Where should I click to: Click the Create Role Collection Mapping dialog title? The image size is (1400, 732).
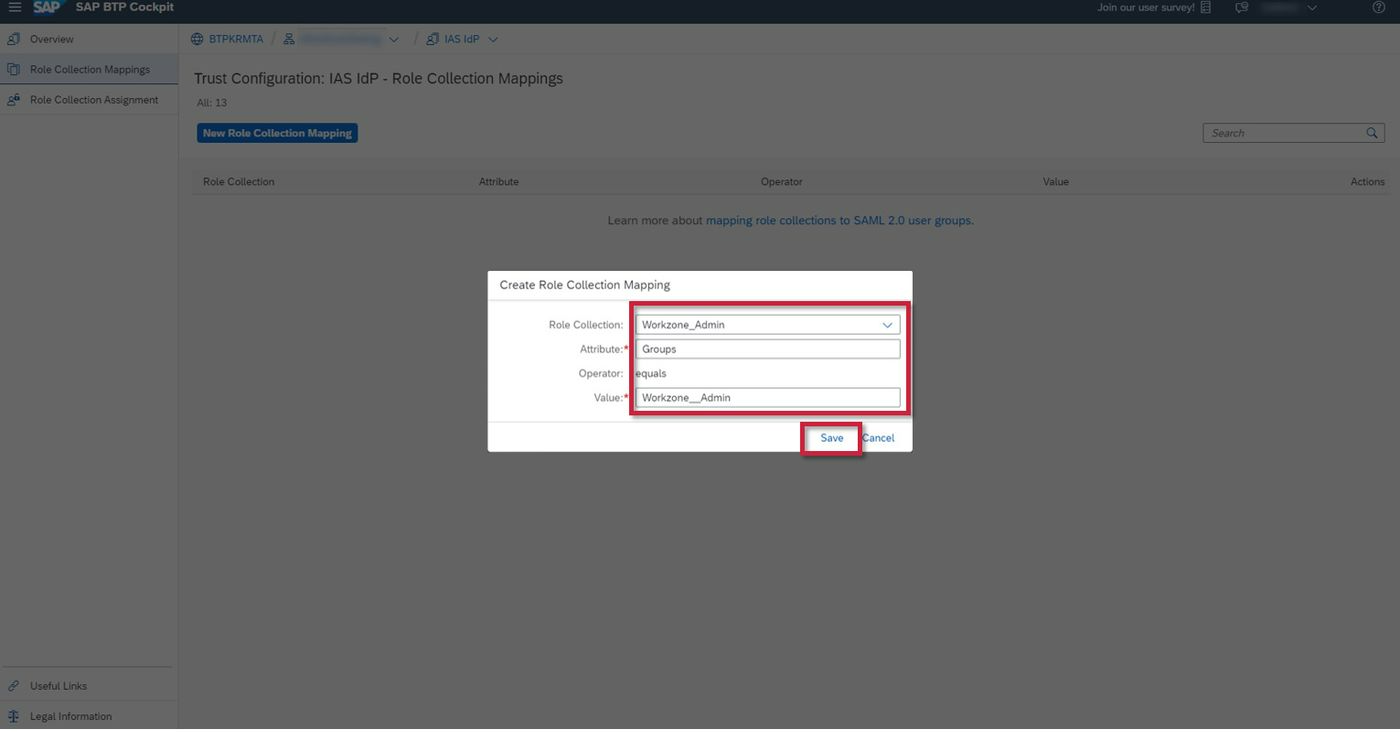coord(584,286)
